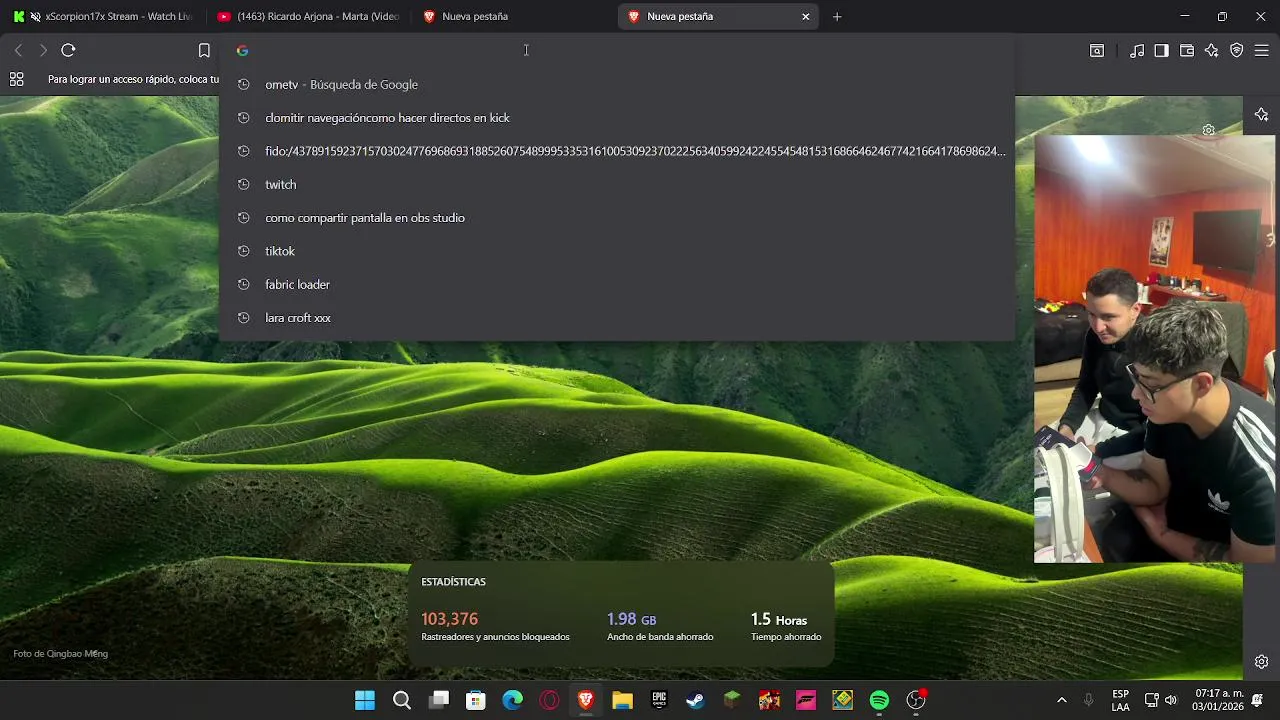The width and height of the screenshot is (1280, 720).
Task: Open Task View in taskbar
Action: tap(439, 700)
